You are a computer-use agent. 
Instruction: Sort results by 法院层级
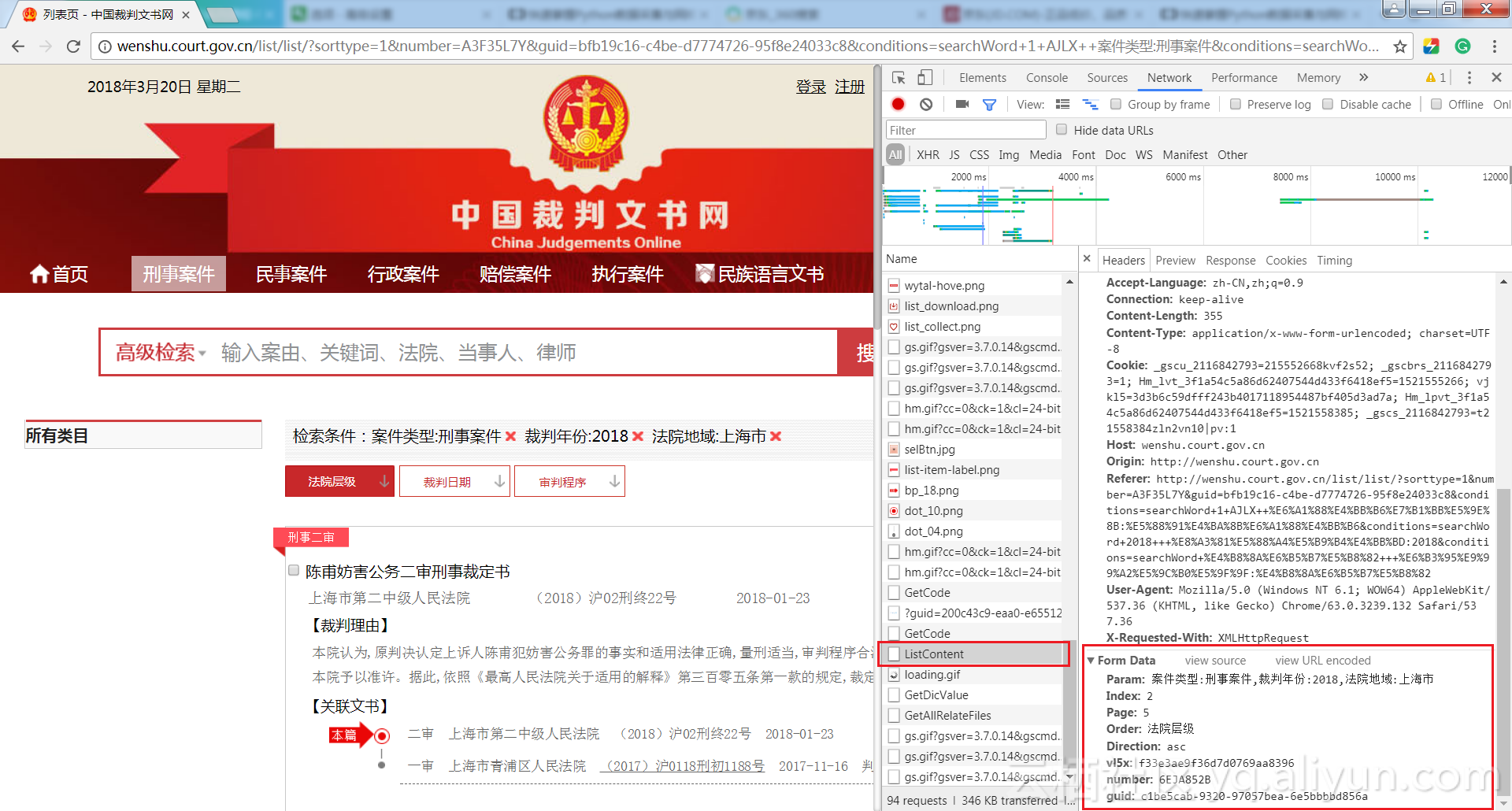point(339,481)
